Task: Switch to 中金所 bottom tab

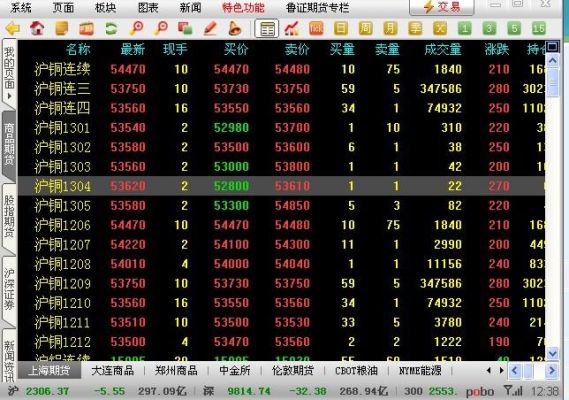Action: (235, 370)
